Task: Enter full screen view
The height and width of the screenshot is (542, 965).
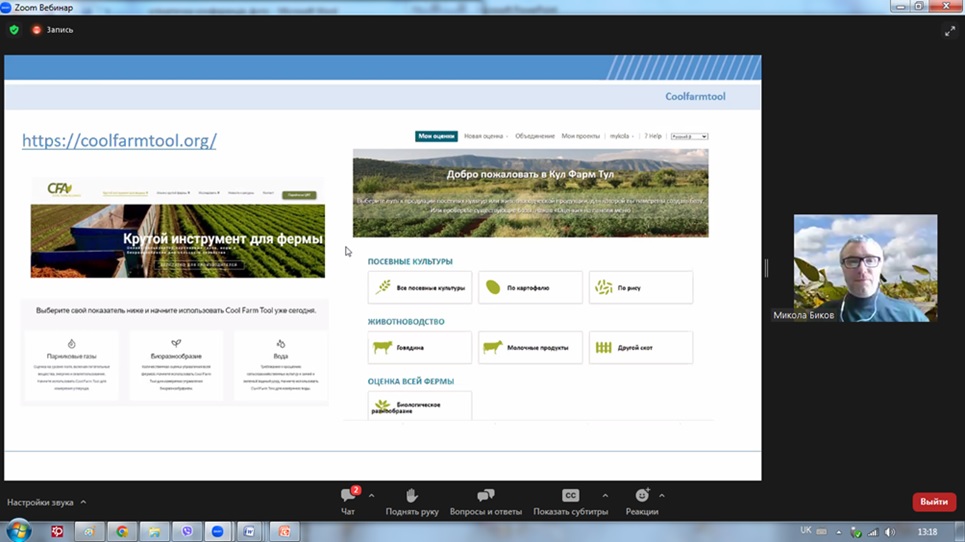Action: click(x=950, y=31)
